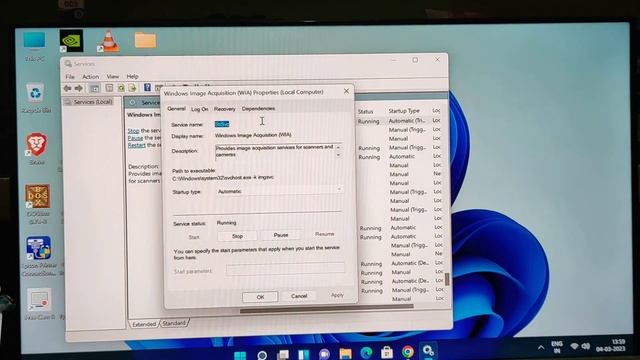The height and width of the screenshot is (360, 640).
Task: Click the Pause button in Properties dialog
Action: [281, 235]
